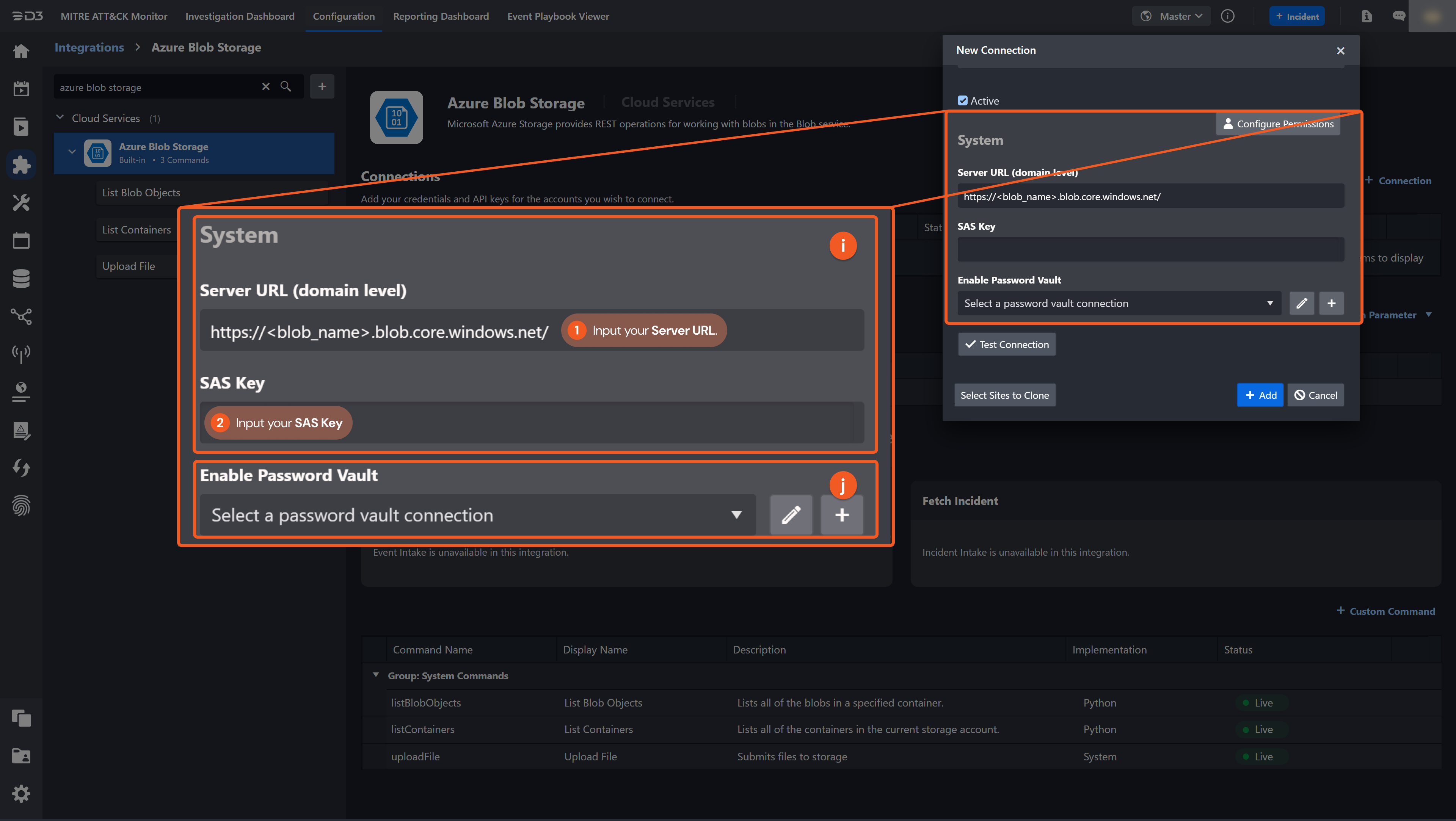Open the Master site dropdown
The height and width of the screenshot is (821, 1456).
pos(1170,16)
